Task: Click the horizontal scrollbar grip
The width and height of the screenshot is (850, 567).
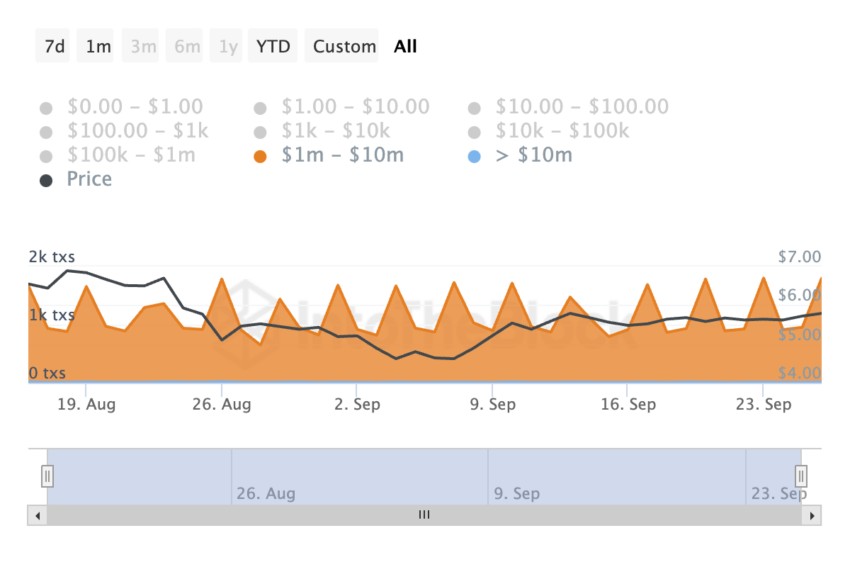Action: click(x=424, y=515)
